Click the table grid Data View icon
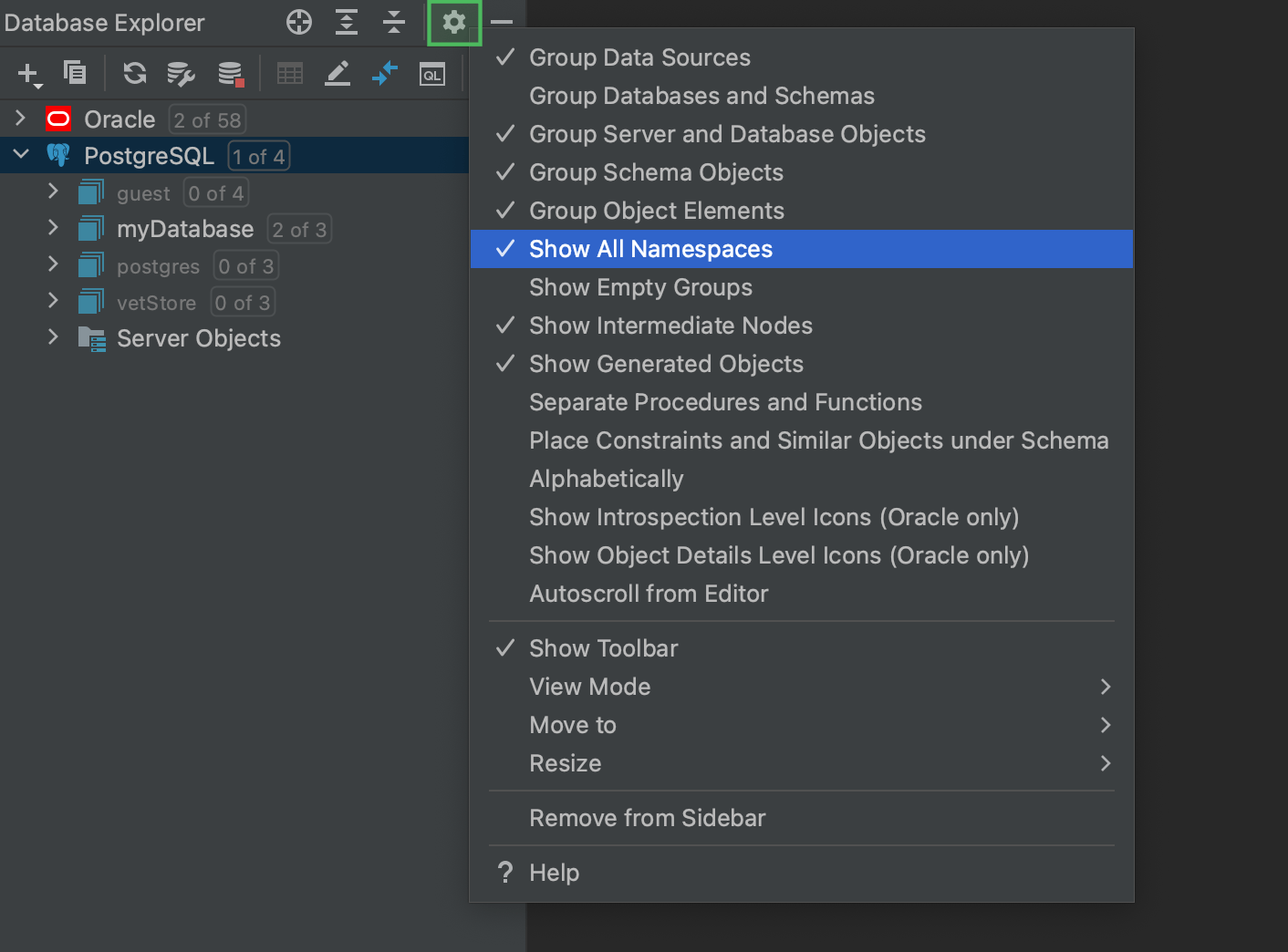This screenshot has width=1288, height=952. 290,73
